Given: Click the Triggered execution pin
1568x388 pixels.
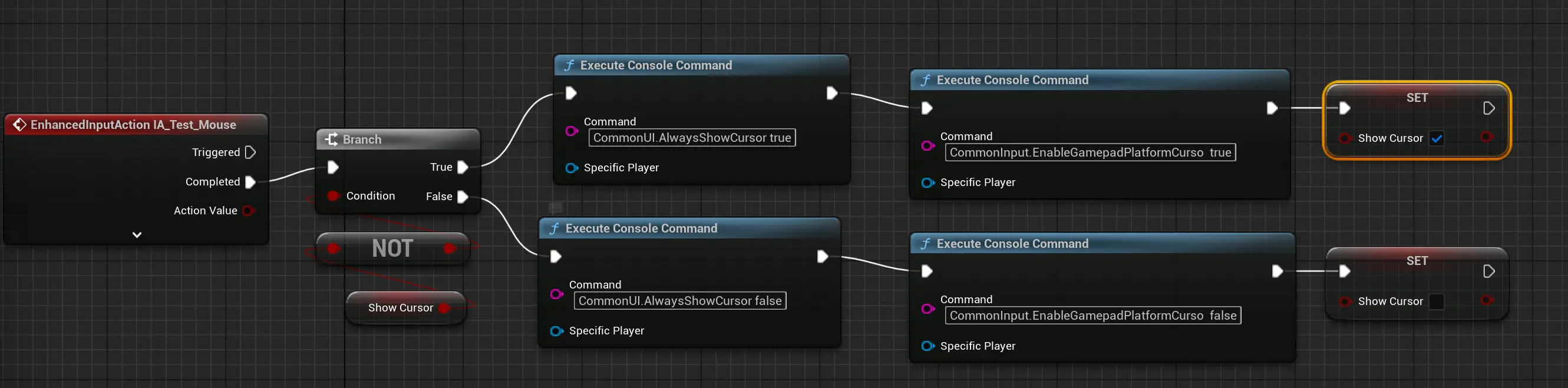Looking at the screenshot, I should (250, 152).
